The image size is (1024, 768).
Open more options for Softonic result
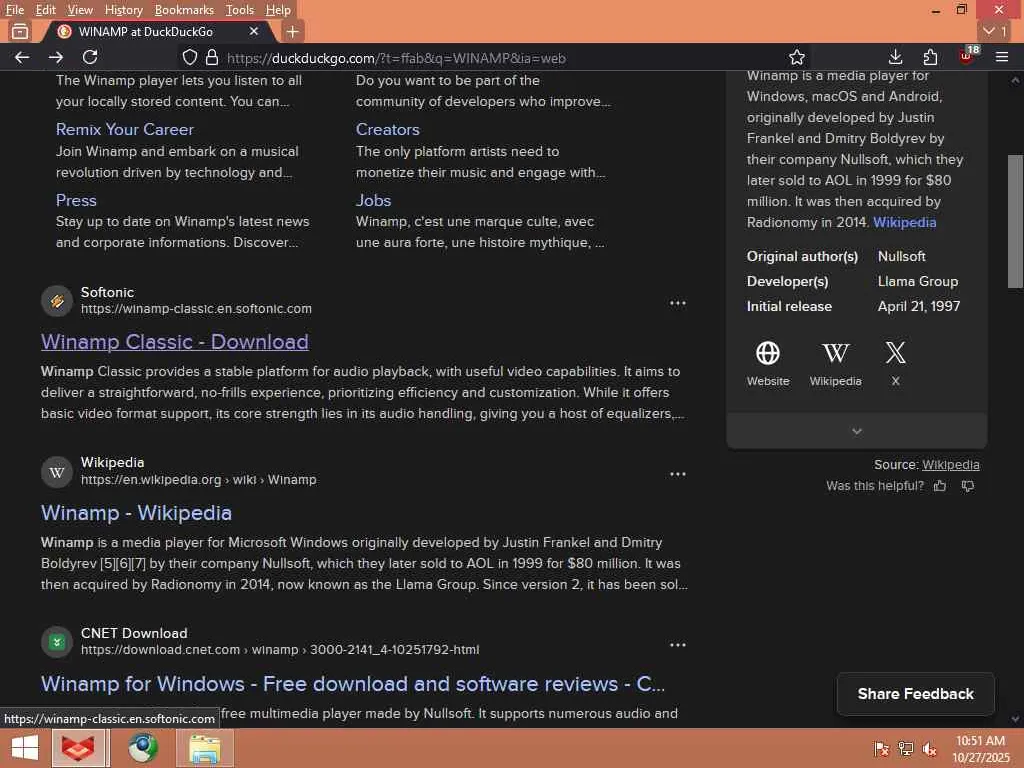(678, 303)
